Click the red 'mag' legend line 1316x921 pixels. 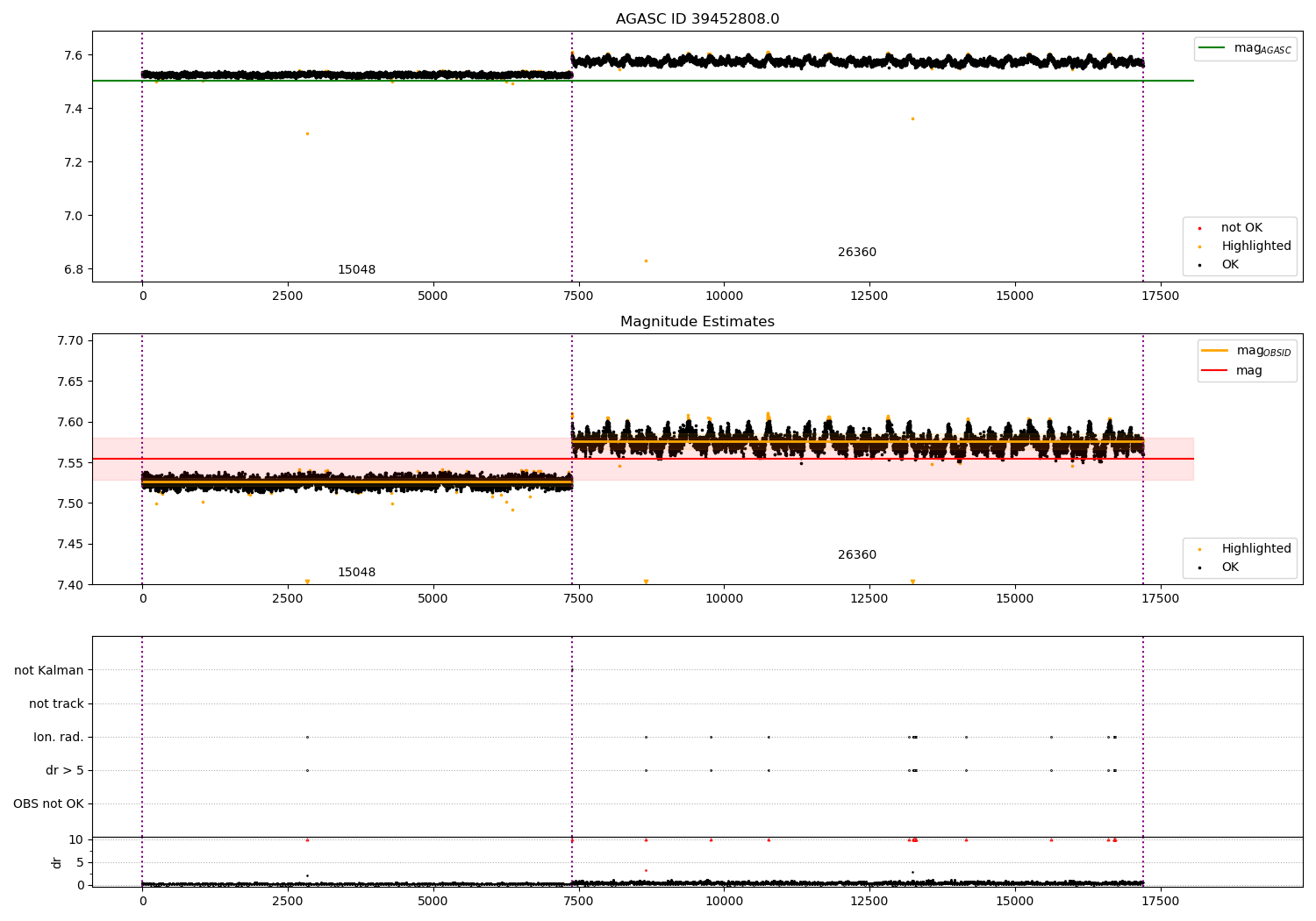click(1215, 370)
